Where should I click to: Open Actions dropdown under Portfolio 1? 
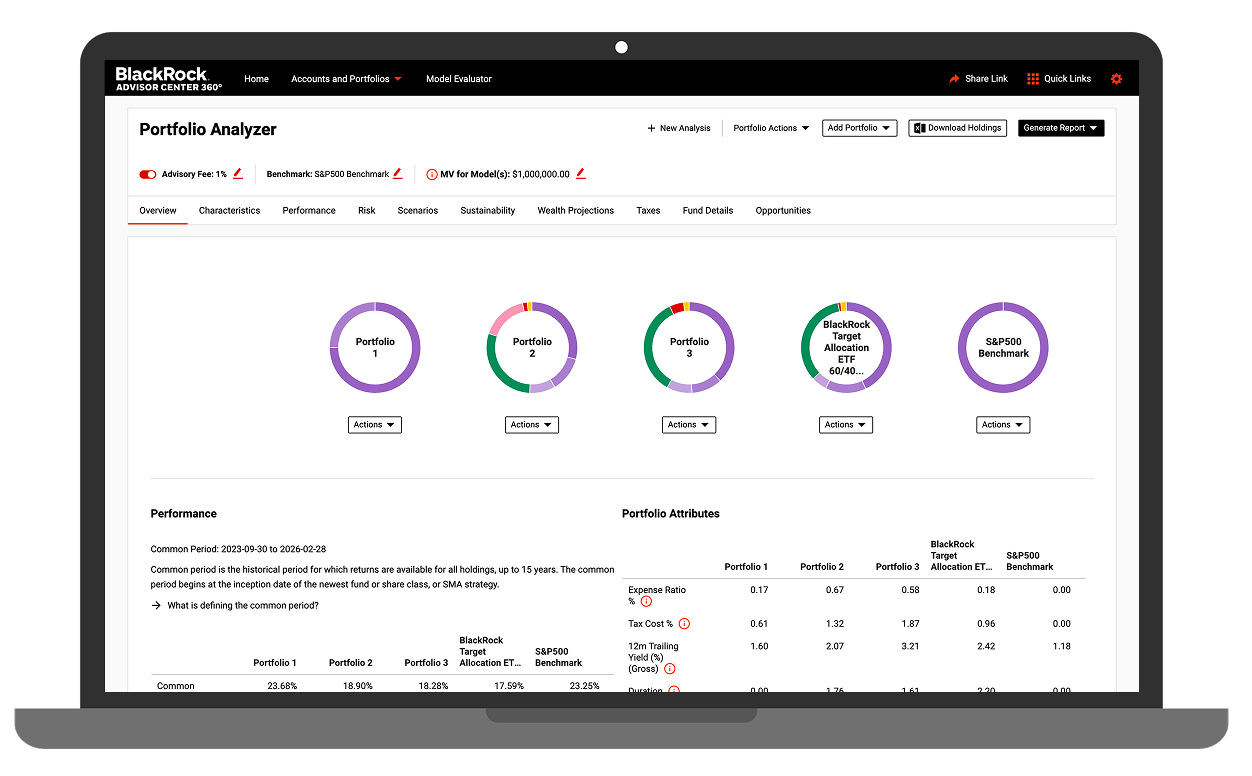[375, 425]
